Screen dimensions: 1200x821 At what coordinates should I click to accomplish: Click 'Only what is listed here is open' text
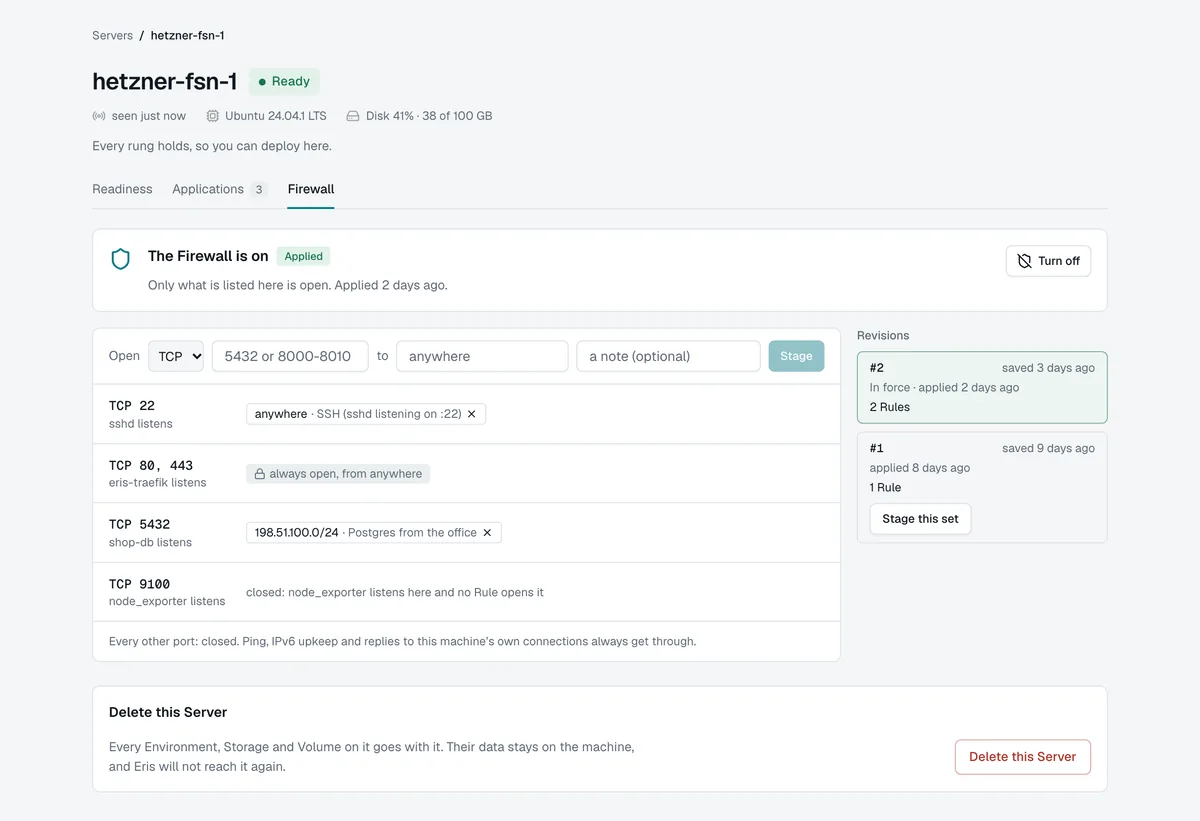click(x=298, y=285)
